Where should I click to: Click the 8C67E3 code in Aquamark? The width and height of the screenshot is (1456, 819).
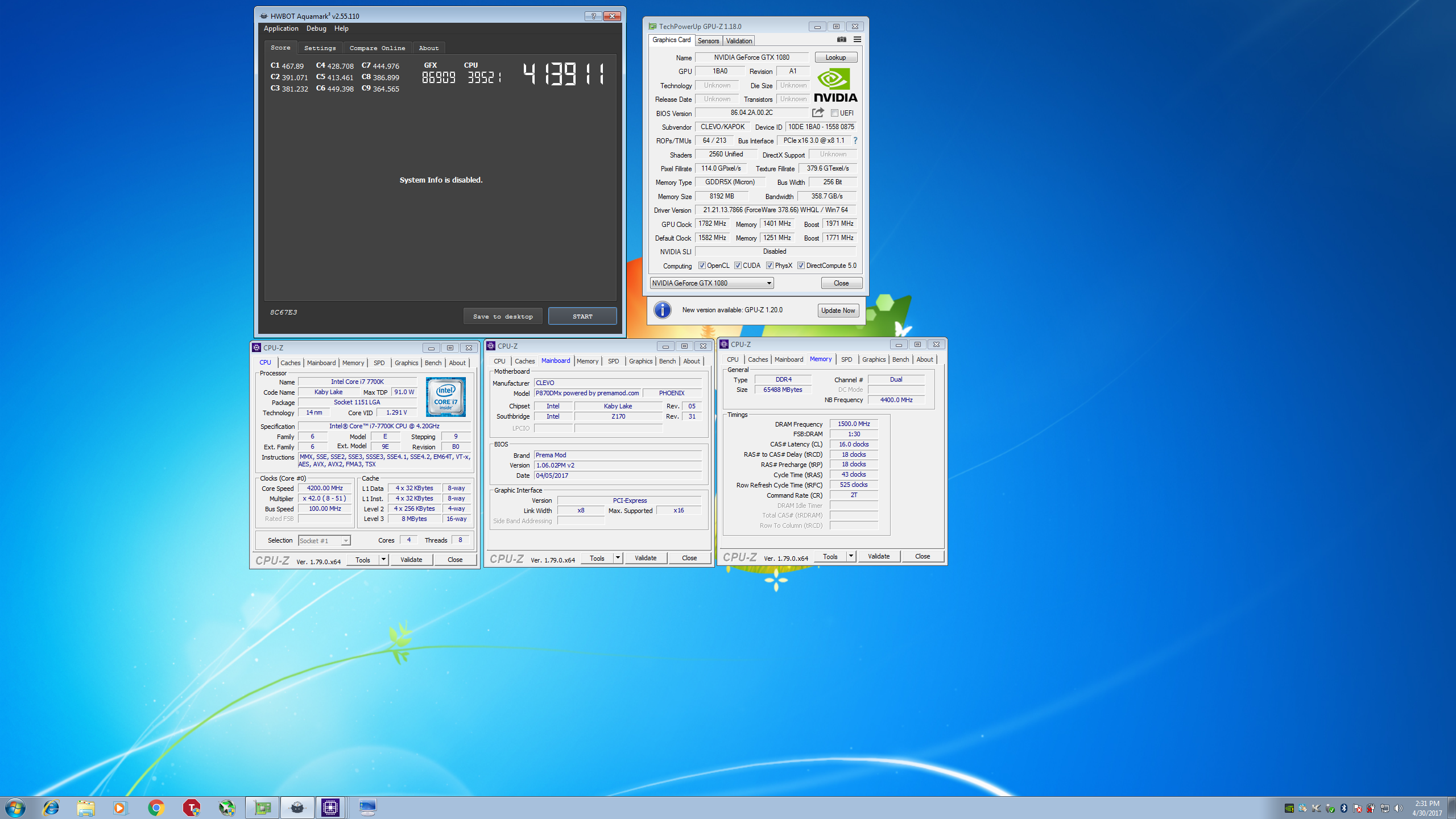pyautogui.click(x=283, y=312)
